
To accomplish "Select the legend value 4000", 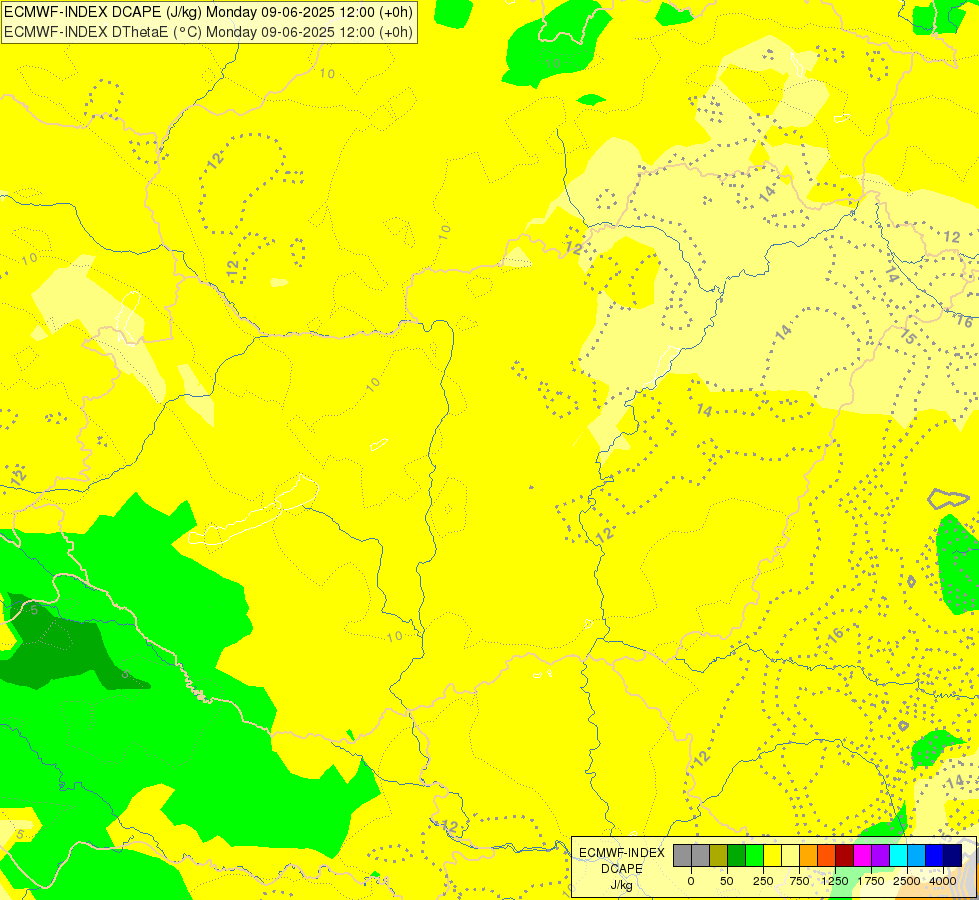I will pos(943,881).
